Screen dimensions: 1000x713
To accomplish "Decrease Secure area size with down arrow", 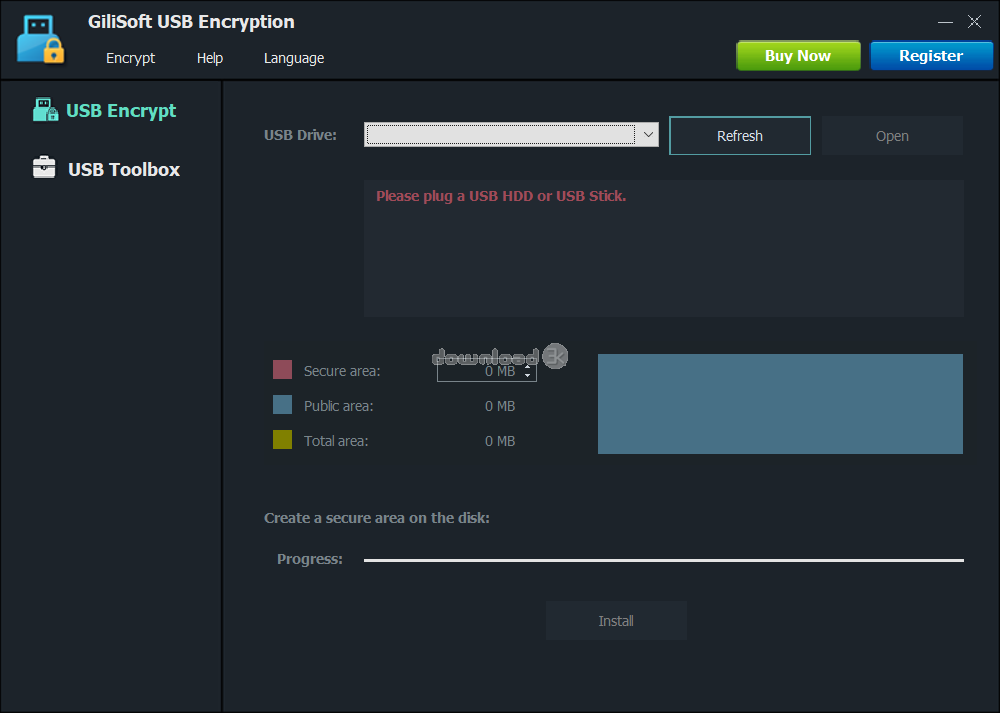I will point(527,376).
